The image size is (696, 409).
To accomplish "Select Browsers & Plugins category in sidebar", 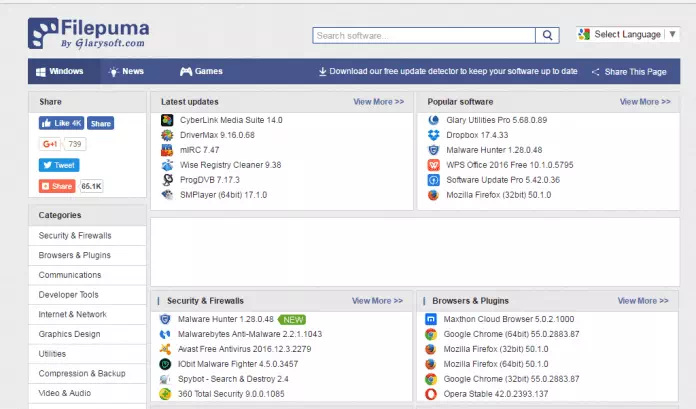I will [87, 255].
